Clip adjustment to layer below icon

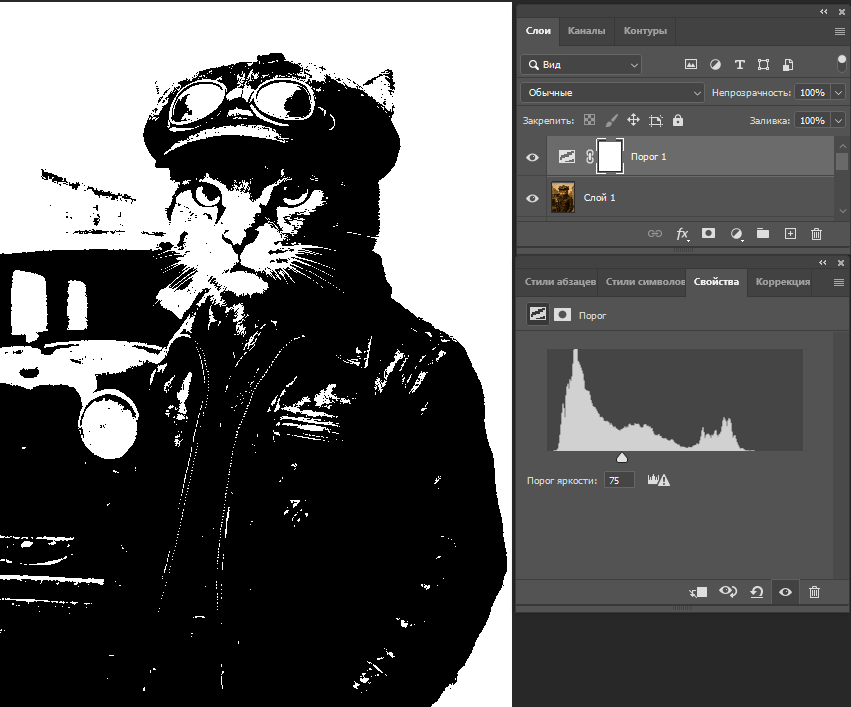(698, 592)
